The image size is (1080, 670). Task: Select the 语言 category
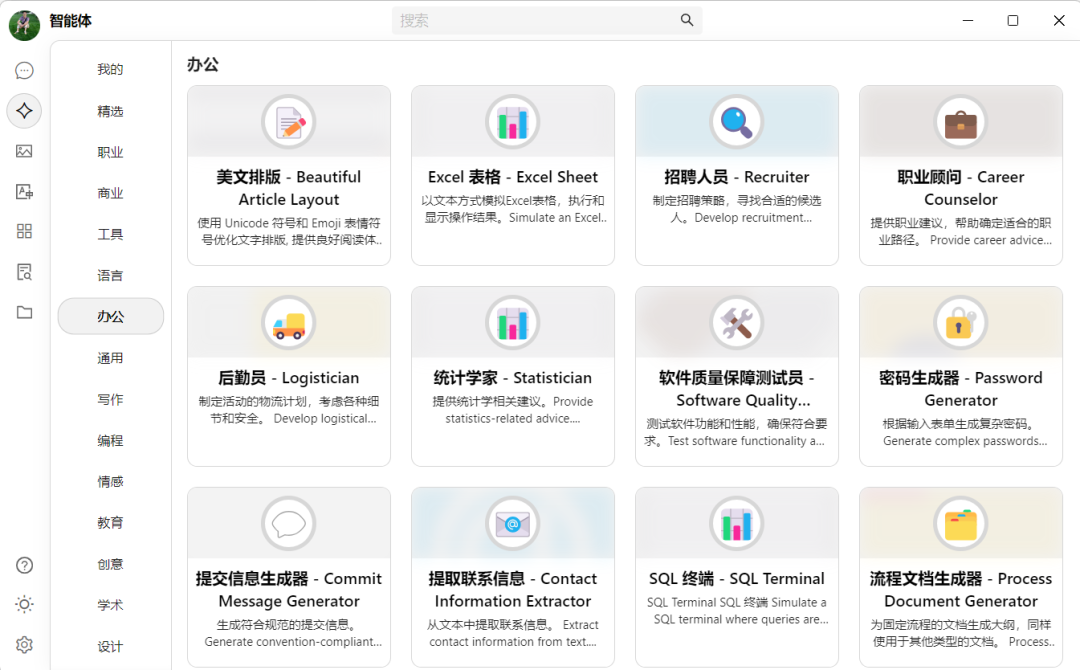point(110,275)
